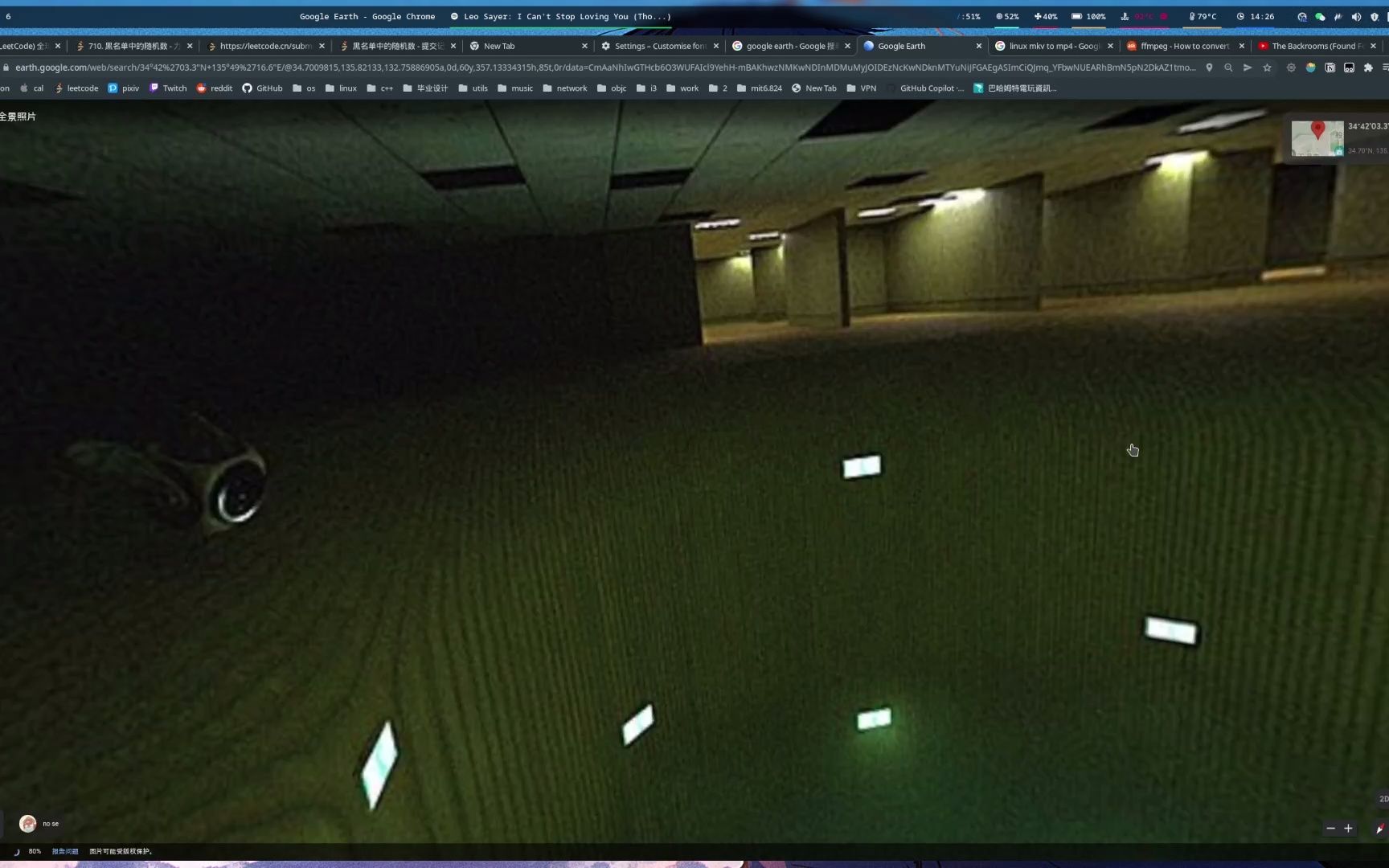Open the minimap location thumbnail
Screen dimensions: 1389x868
click(1317, 138)
